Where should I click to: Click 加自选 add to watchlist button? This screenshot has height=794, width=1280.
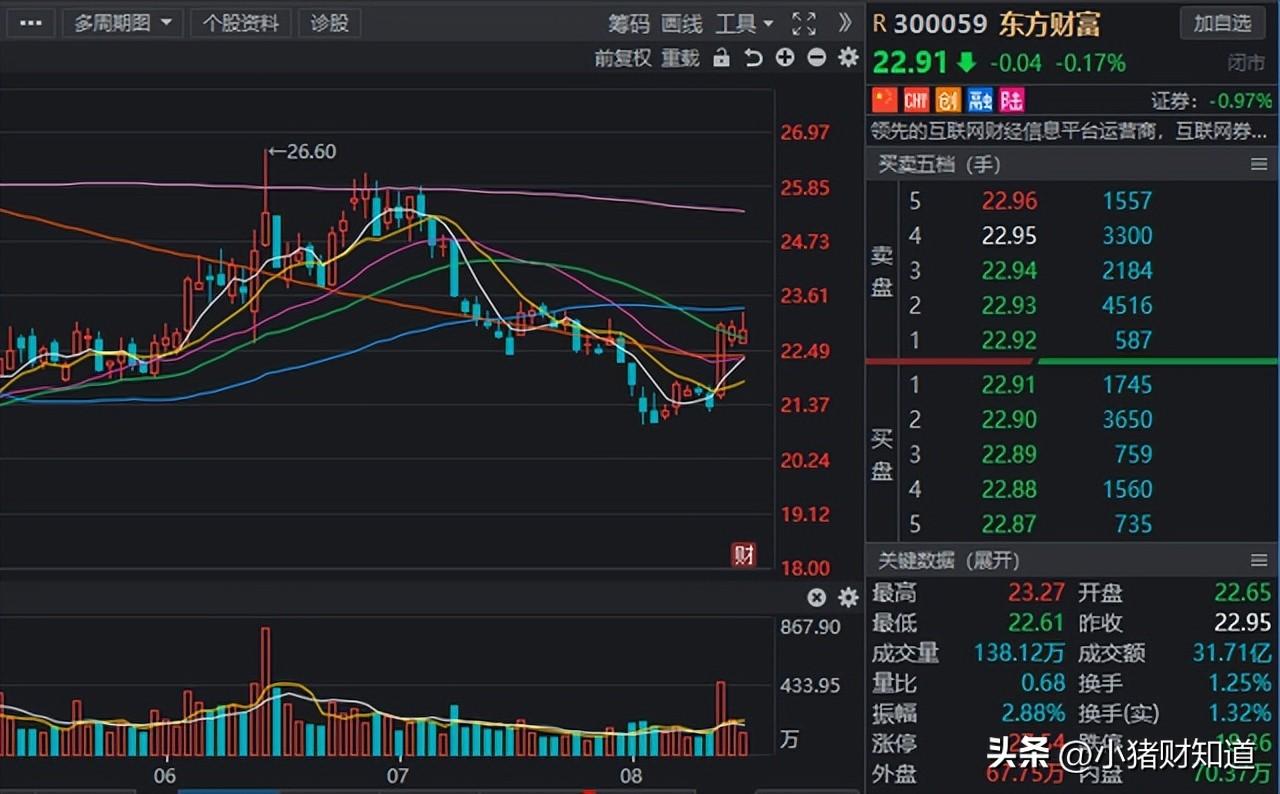tap(1222, 23)
